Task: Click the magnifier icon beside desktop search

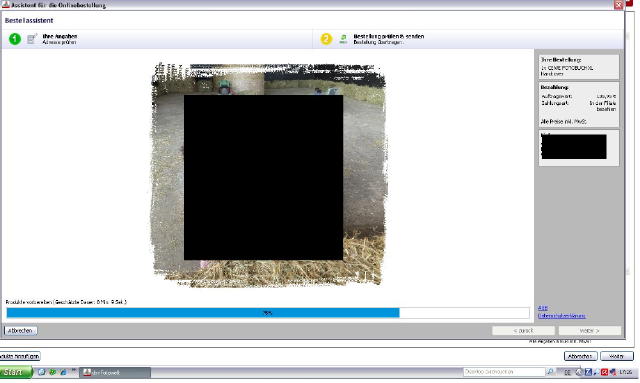Action: pos(550,372)
